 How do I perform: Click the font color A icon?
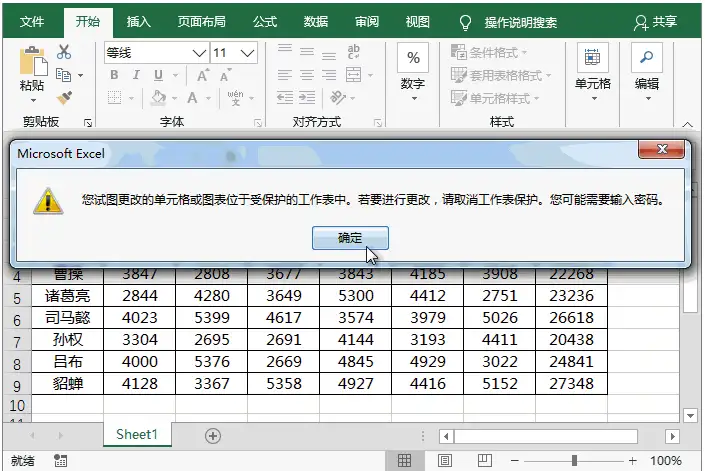[192, 98]
